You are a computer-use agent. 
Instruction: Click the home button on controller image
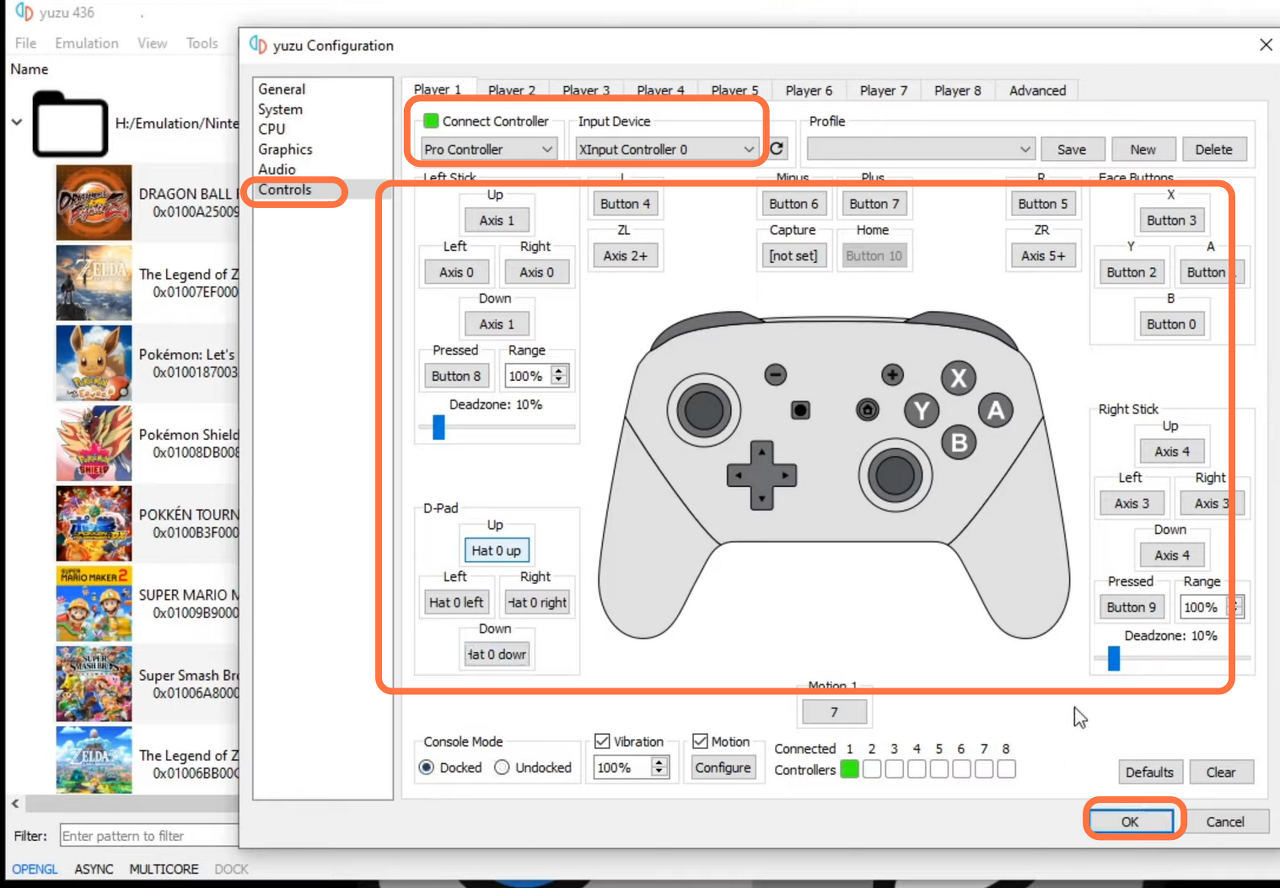[868, 409]
